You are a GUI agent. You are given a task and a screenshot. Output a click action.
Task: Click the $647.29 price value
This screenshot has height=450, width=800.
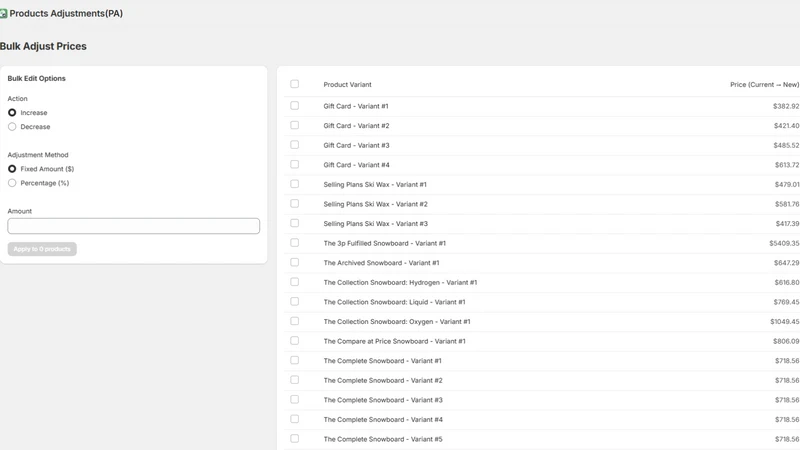pyautogui.click(x=786, y=263)
